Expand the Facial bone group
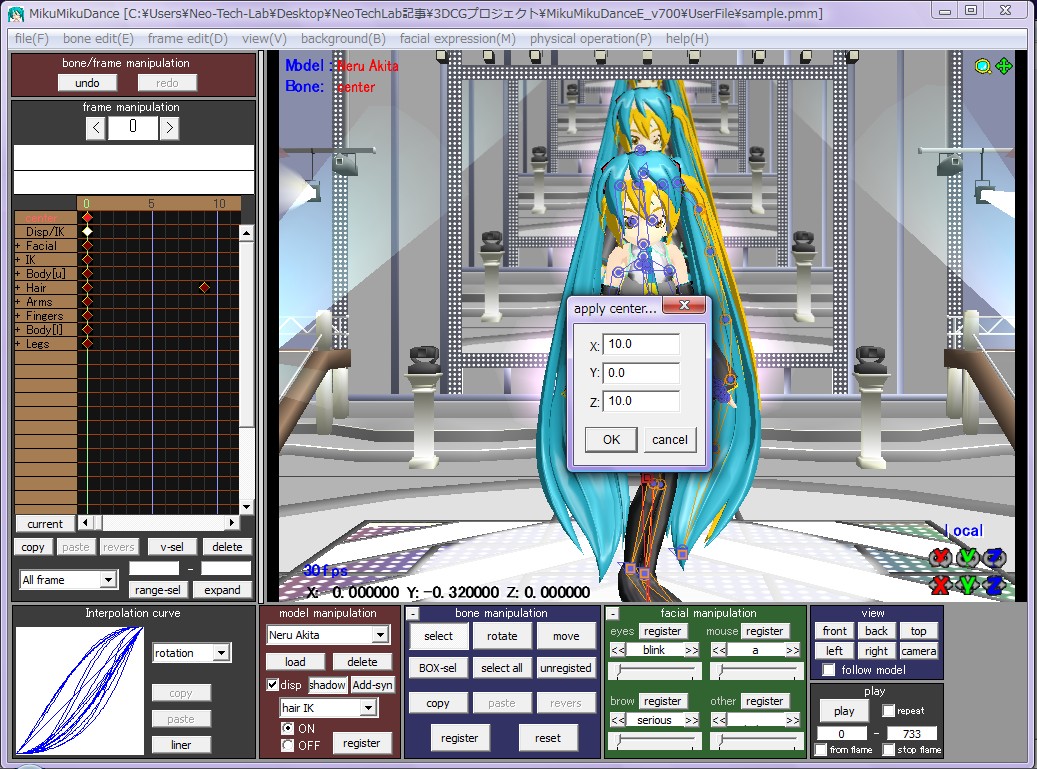Screen dimensions: 1037x769 18,246
